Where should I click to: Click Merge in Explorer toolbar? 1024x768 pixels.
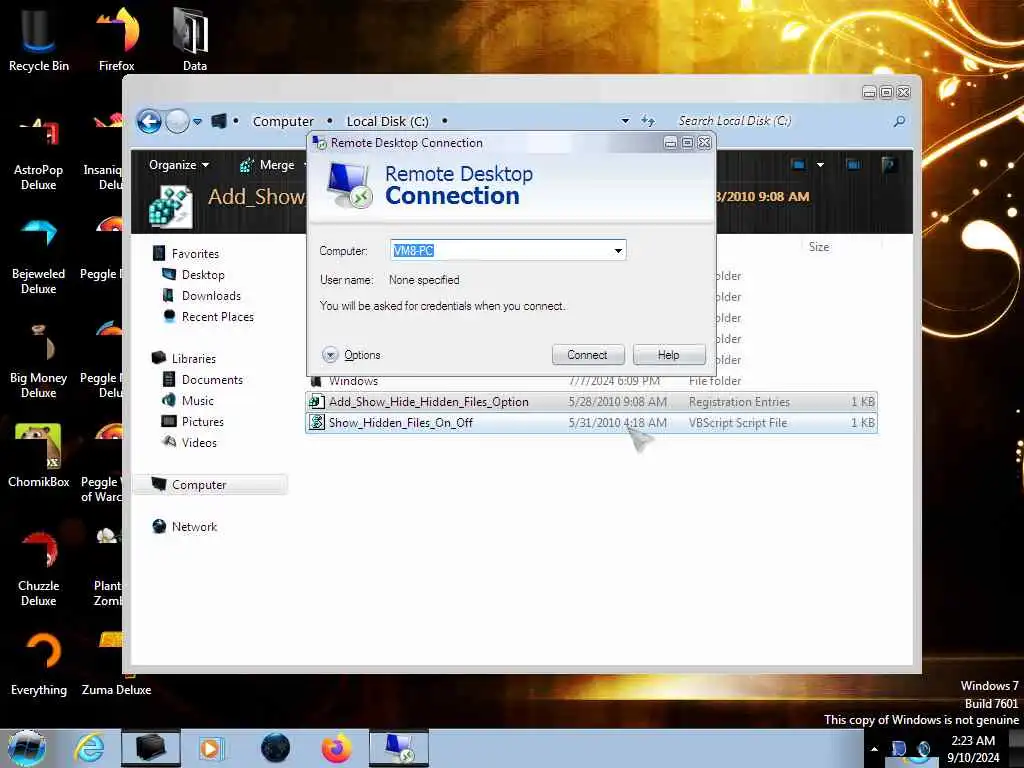pyautogui.click(x=267, y=165)
